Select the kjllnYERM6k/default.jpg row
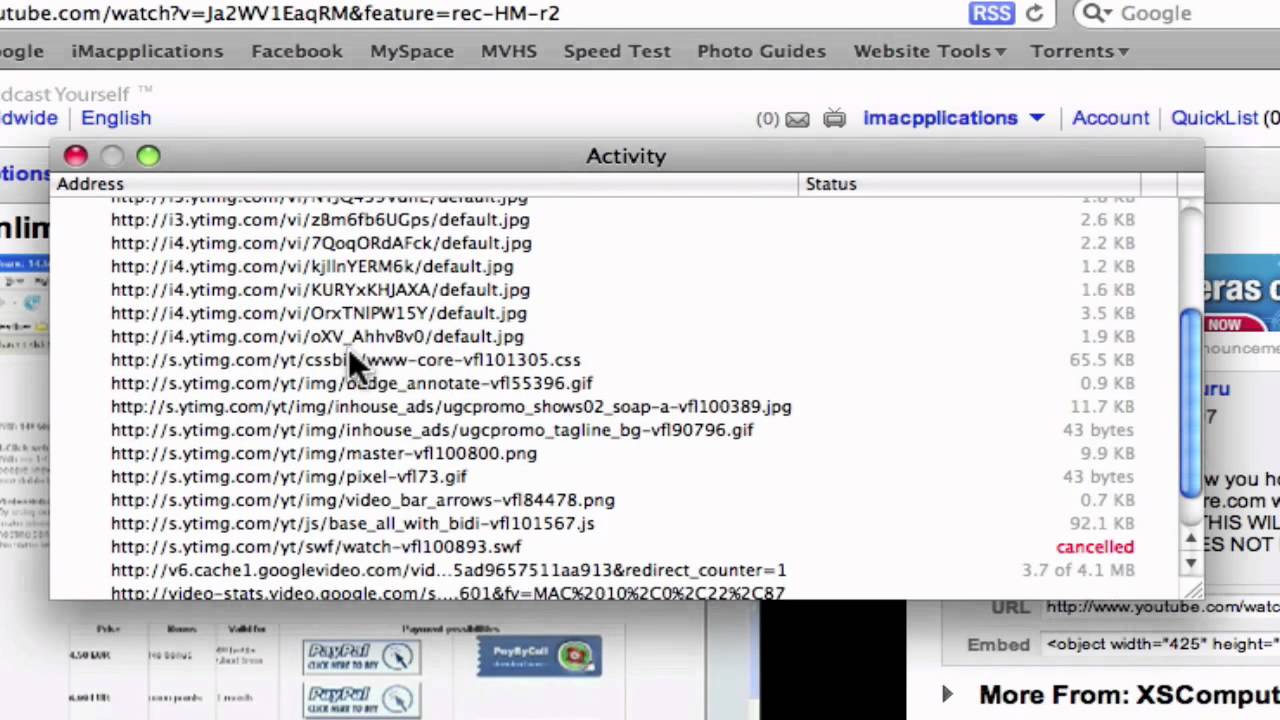Viewport: 1280px width, 720px height. [x=615, y=267]
